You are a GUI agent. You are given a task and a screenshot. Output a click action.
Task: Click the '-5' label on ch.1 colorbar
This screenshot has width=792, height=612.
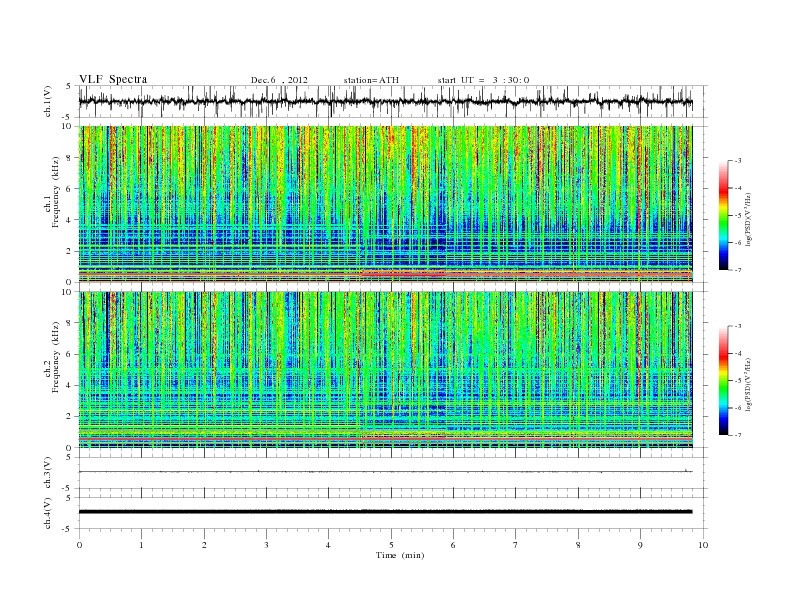(738, 215)
